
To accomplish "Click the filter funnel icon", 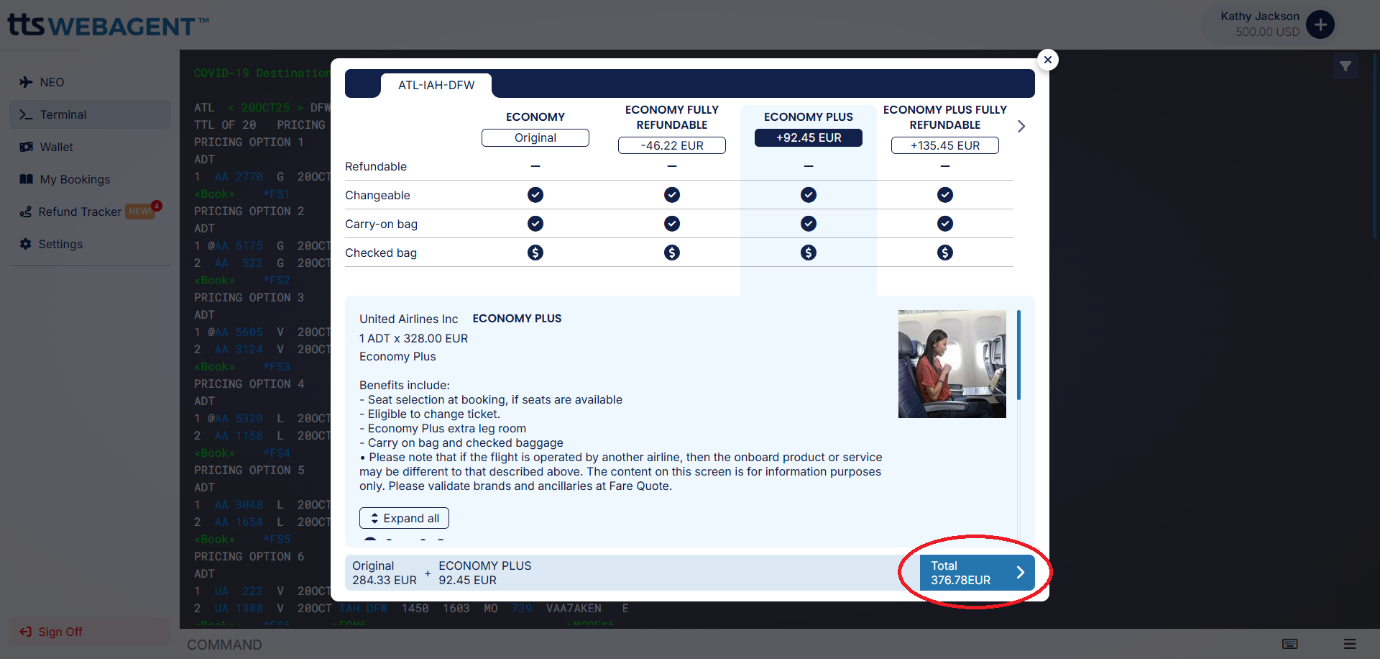I will click(1346, 67).
